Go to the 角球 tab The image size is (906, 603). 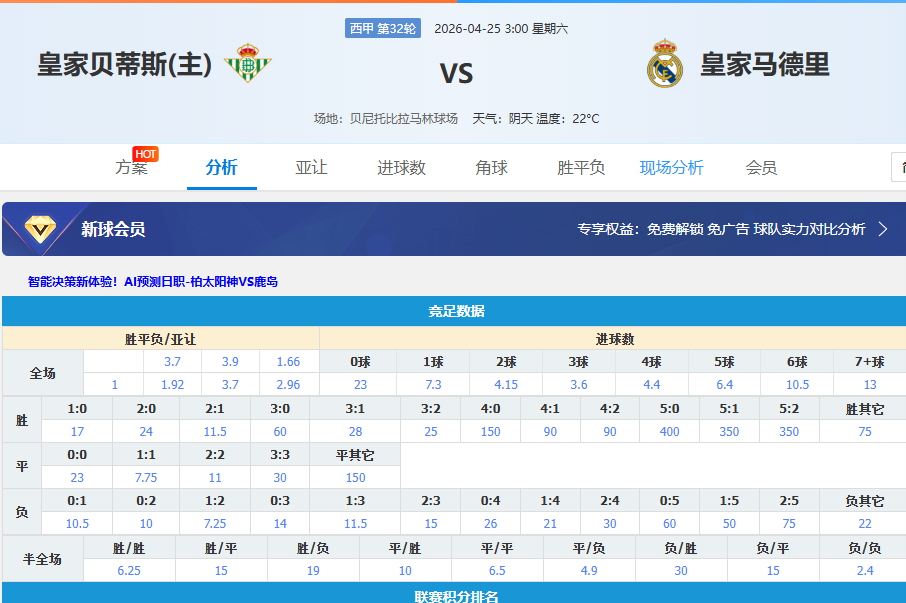click(x=491, y=168)
